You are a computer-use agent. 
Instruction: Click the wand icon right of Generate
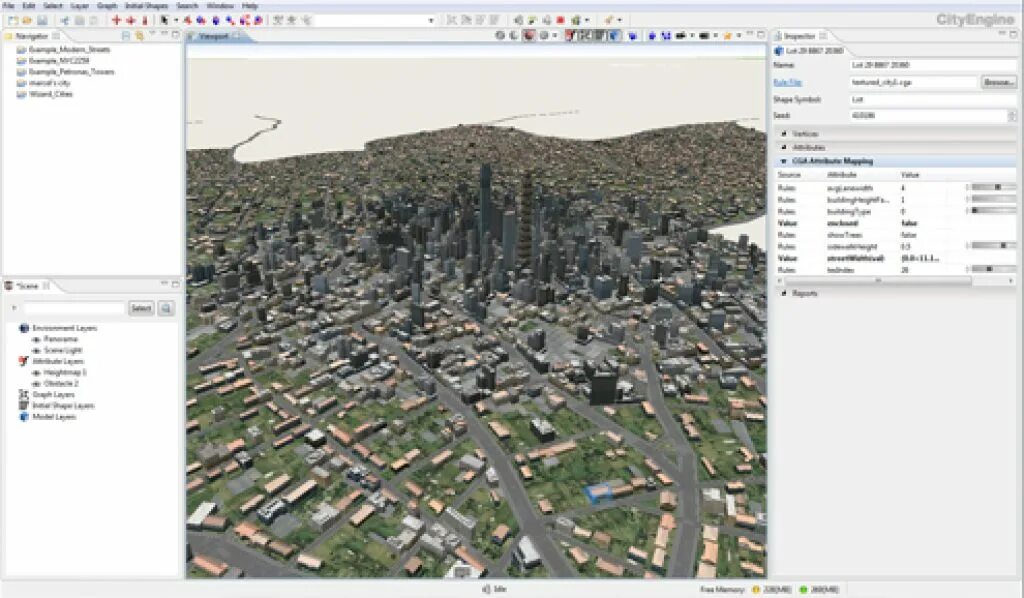click(609, 20)
